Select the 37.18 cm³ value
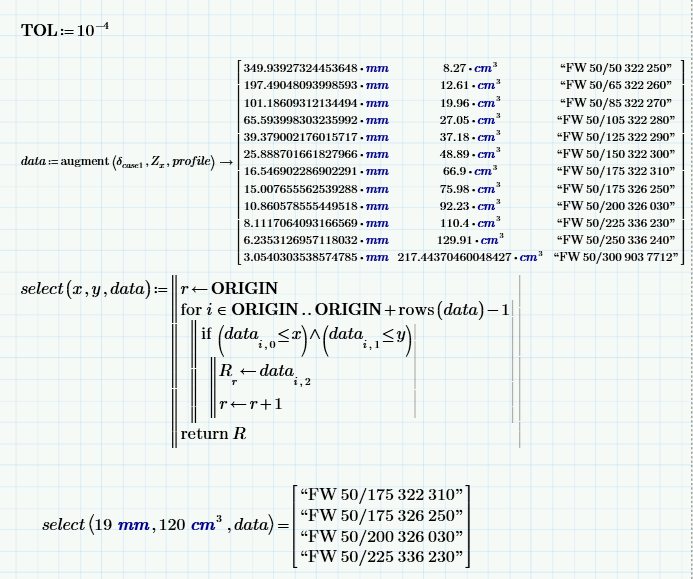 coord(470,137)
